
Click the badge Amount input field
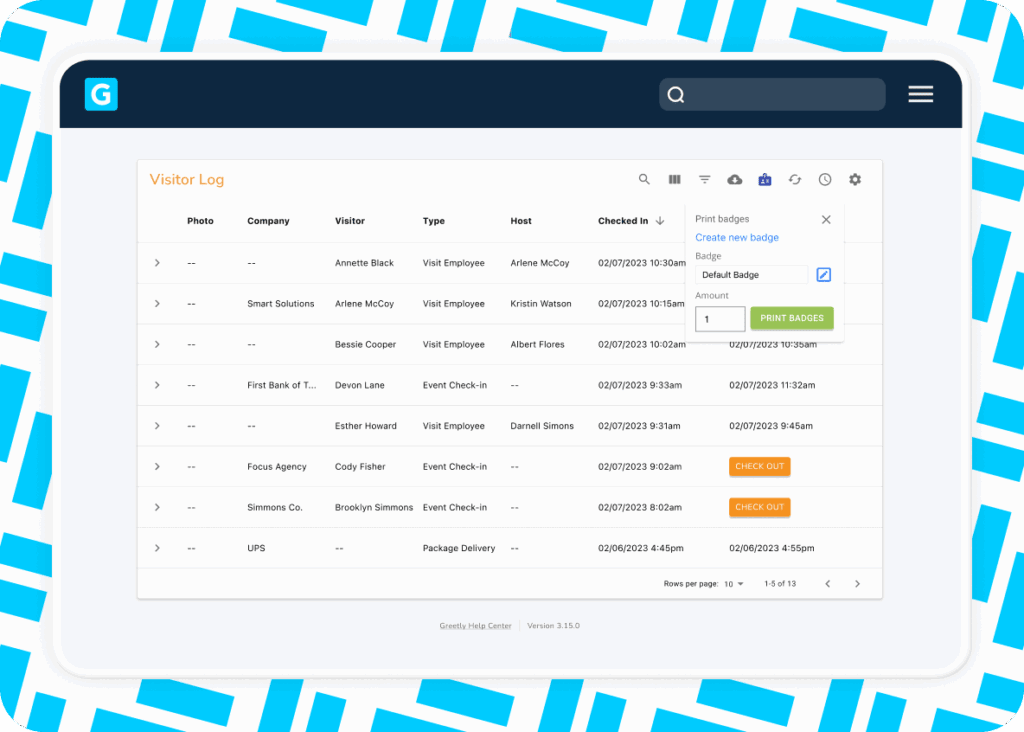720,319
